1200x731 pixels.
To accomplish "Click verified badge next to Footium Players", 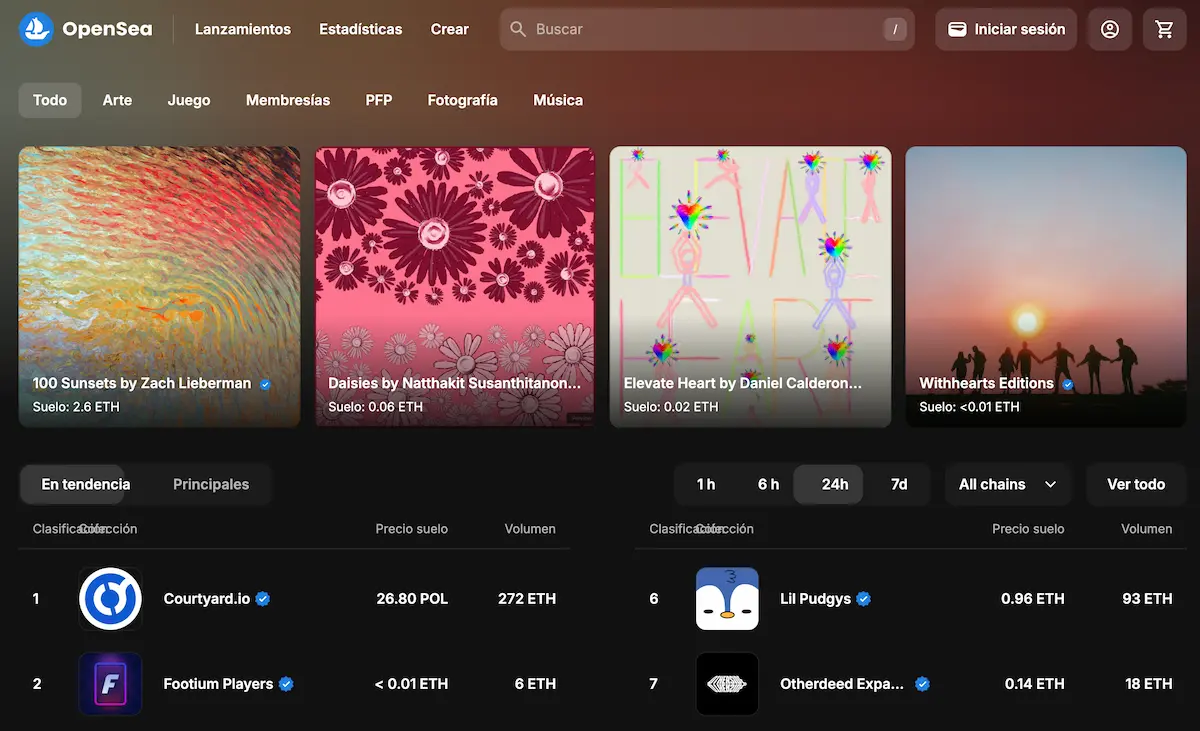I will click(x=286, y=684).
